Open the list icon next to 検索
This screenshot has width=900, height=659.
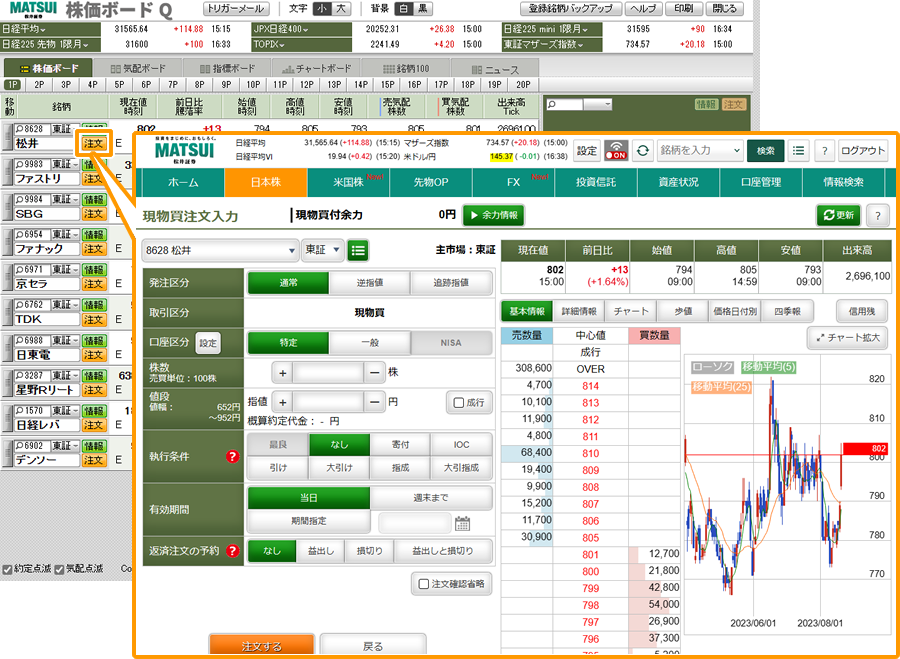(798, 150)
